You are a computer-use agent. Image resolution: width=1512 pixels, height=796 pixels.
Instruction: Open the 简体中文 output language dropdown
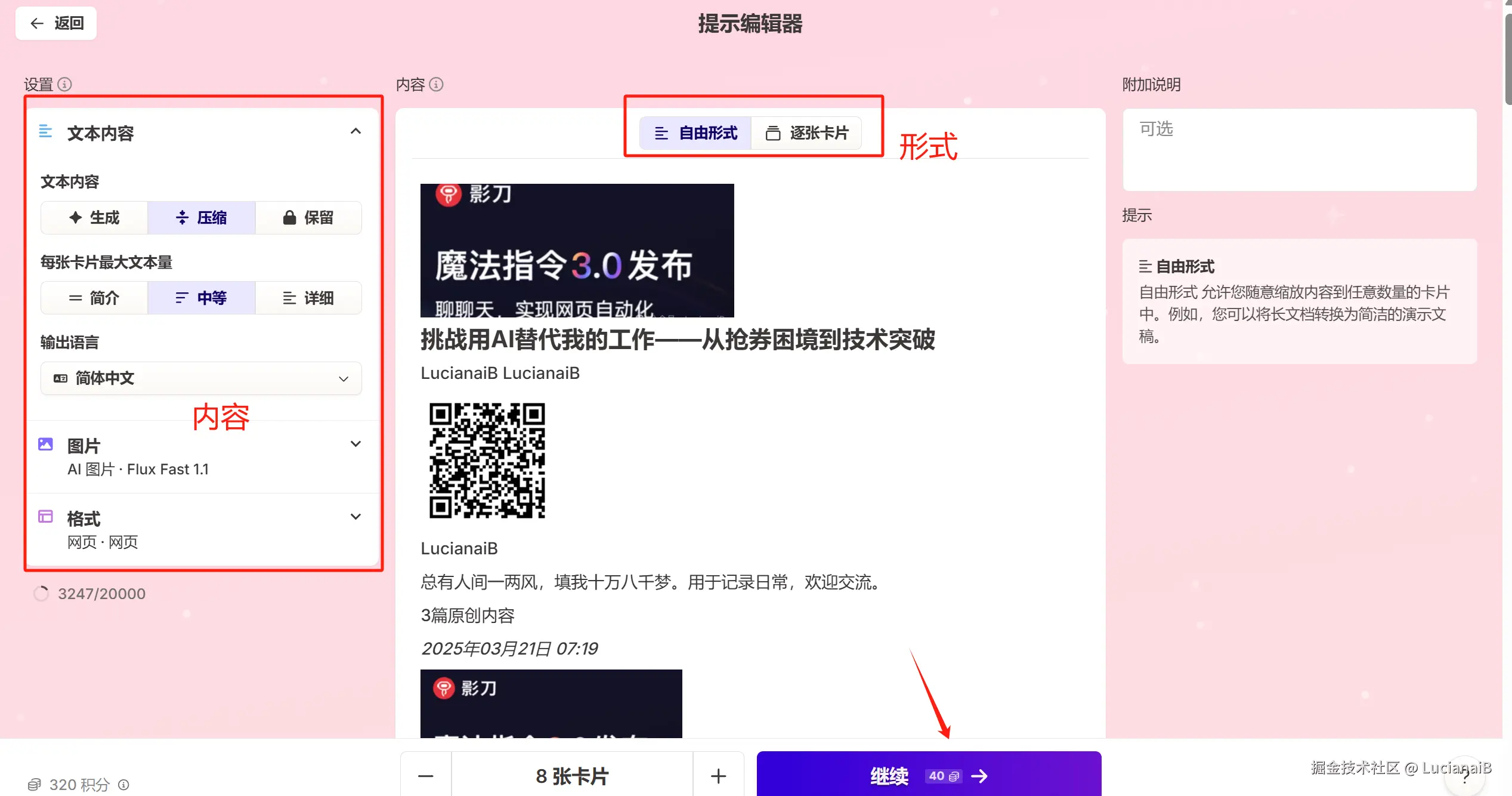point(201,378)
